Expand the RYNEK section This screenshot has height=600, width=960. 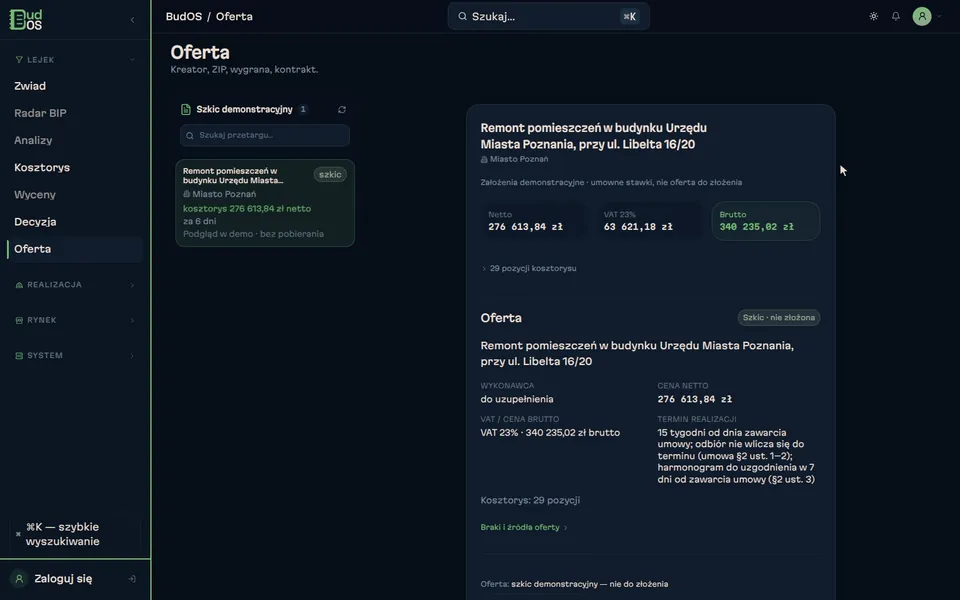coord(132,320)
